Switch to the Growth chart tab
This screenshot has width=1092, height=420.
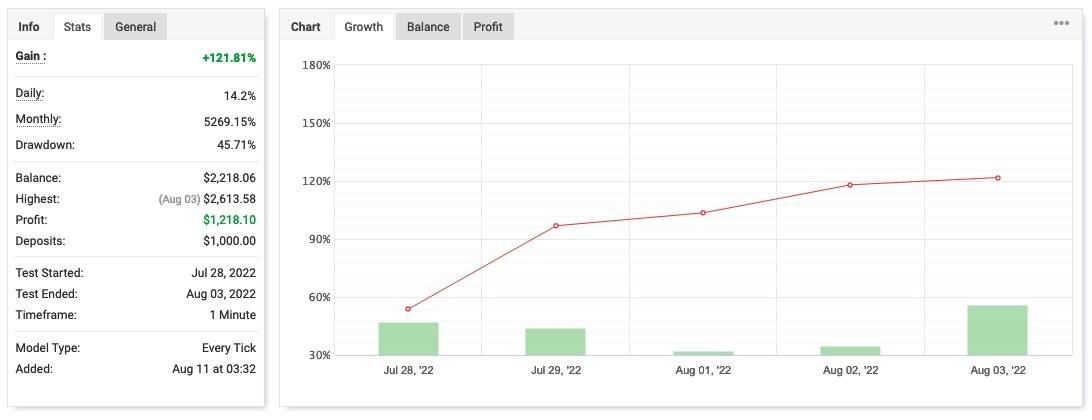click(x=364, y=26)
